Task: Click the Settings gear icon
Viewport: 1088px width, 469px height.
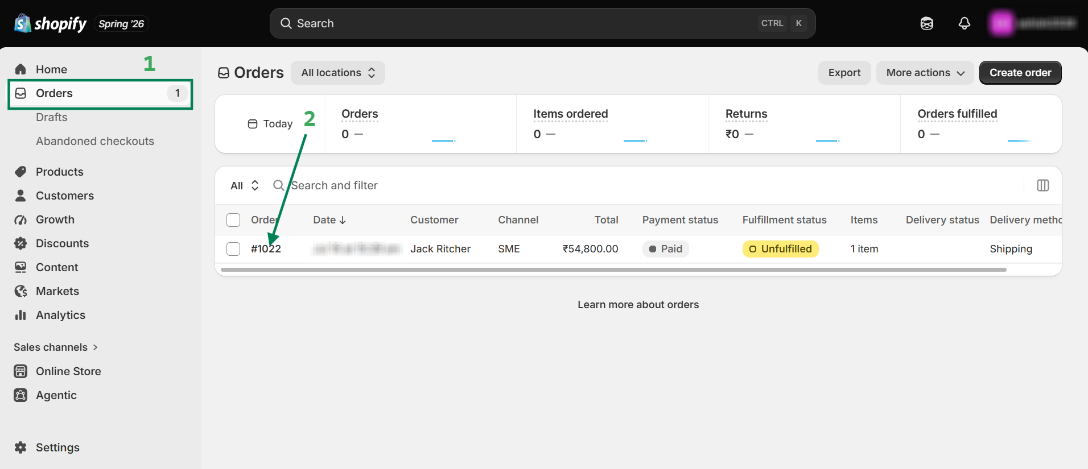Action: (x=21, y=447)
